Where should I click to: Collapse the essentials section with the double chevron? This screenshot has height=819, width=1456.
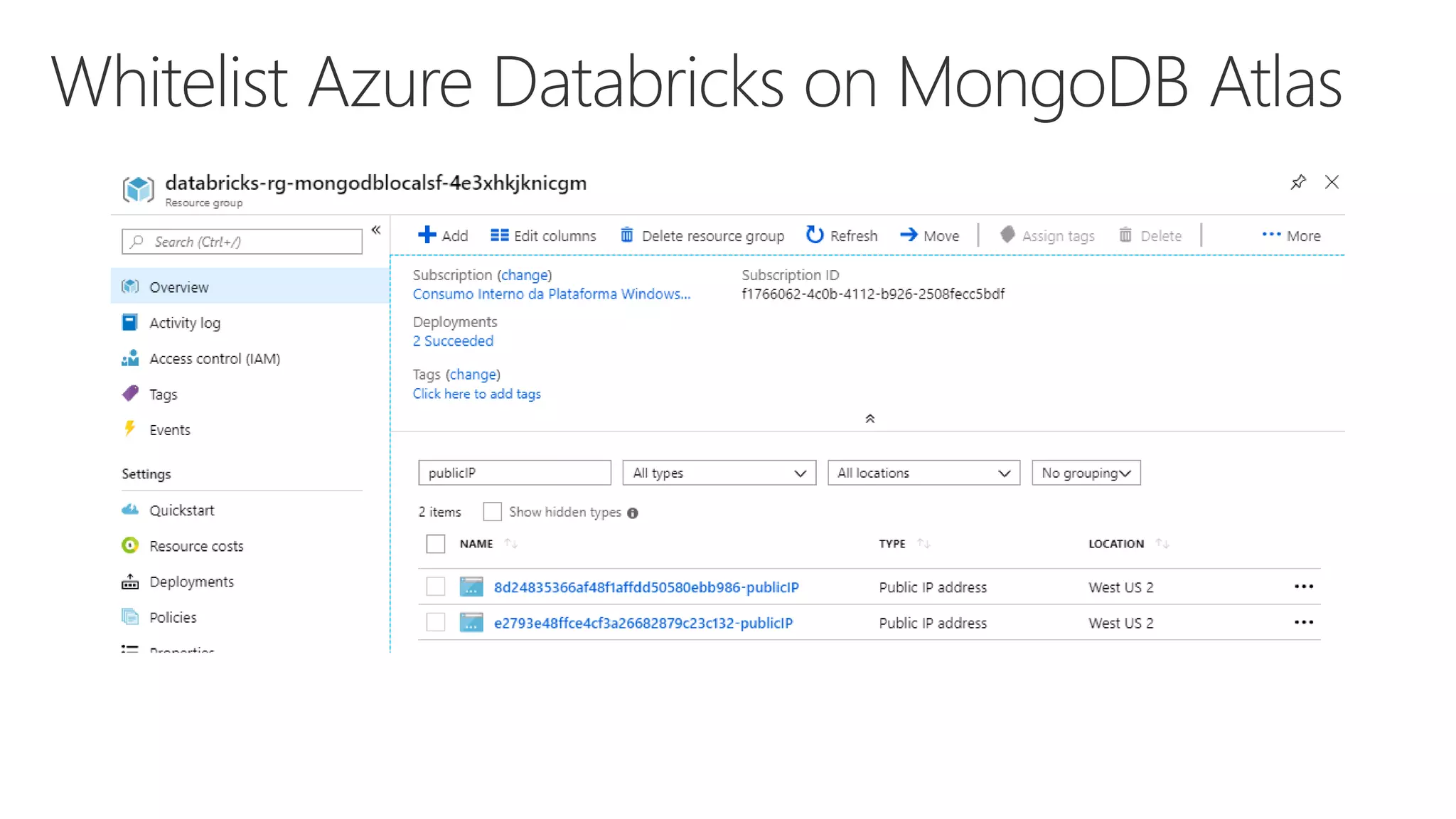point(869,419)
